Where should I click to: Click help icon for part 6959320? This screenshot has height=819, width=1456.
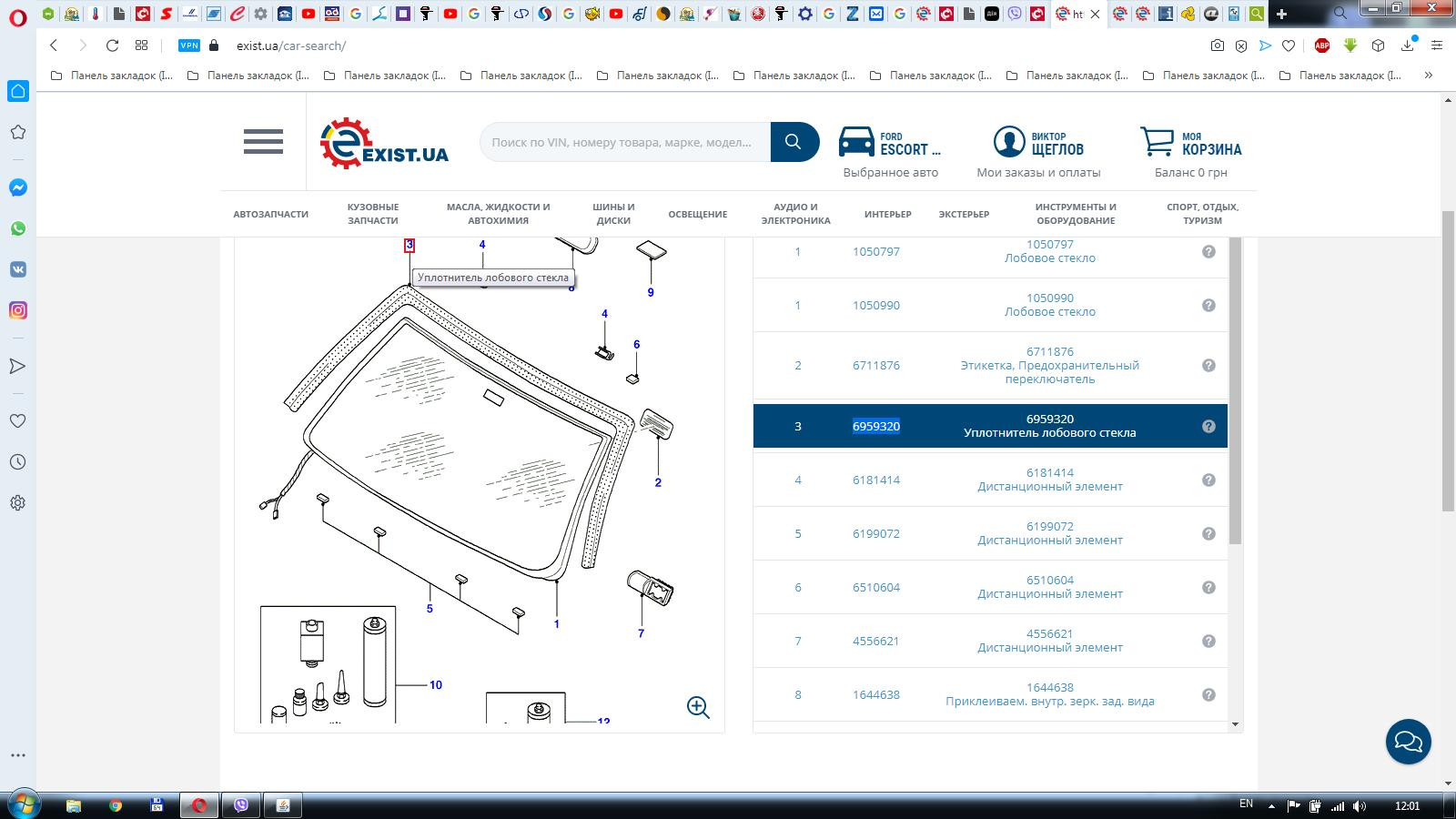pyautogui.click(x=1208, y=426)
